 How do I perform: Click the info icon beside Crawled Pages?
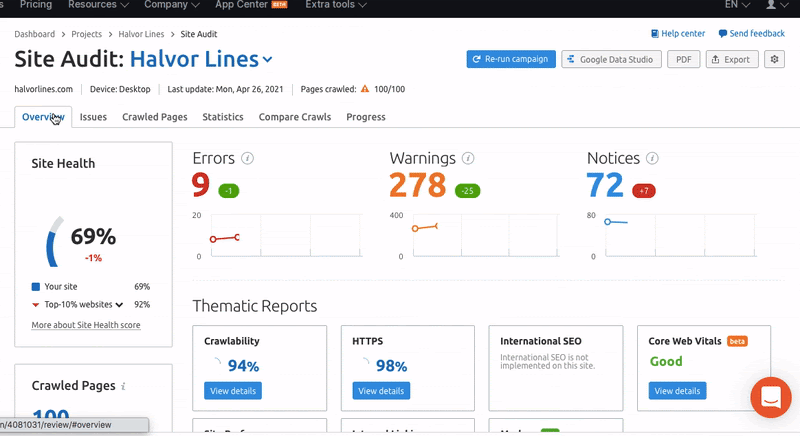(124, 386)
